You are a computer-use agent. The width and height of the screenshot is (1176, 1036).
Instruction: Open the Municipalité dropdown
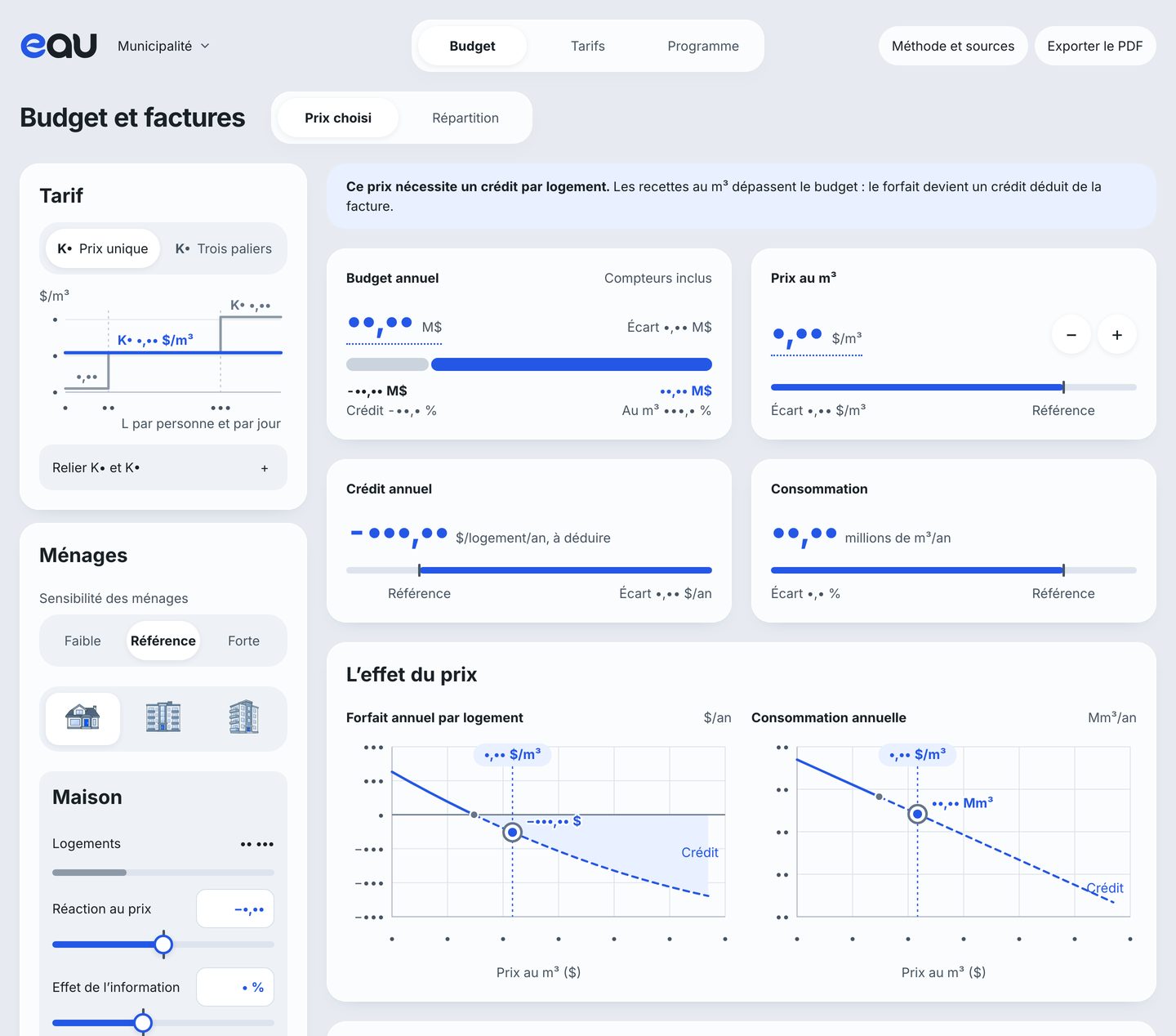[163, 46]
